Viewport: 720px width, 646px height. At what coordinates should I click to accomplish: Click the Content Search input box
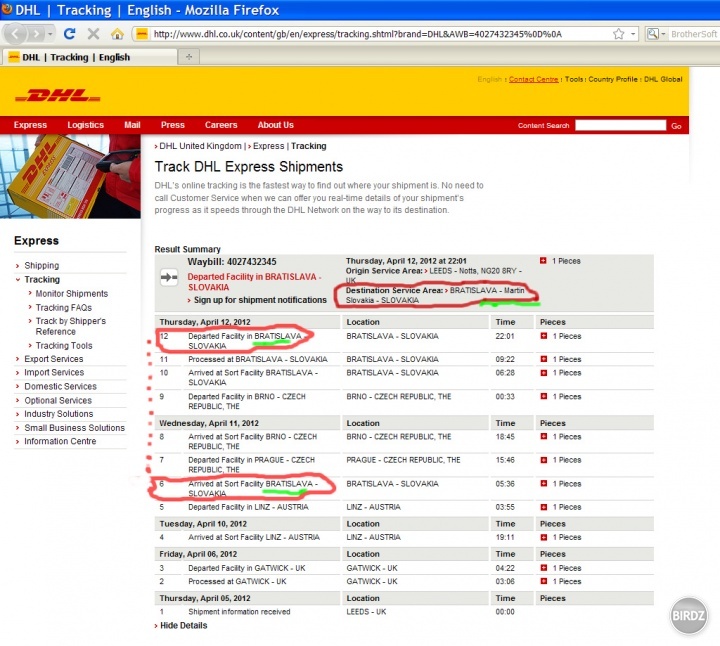point(620,125)
